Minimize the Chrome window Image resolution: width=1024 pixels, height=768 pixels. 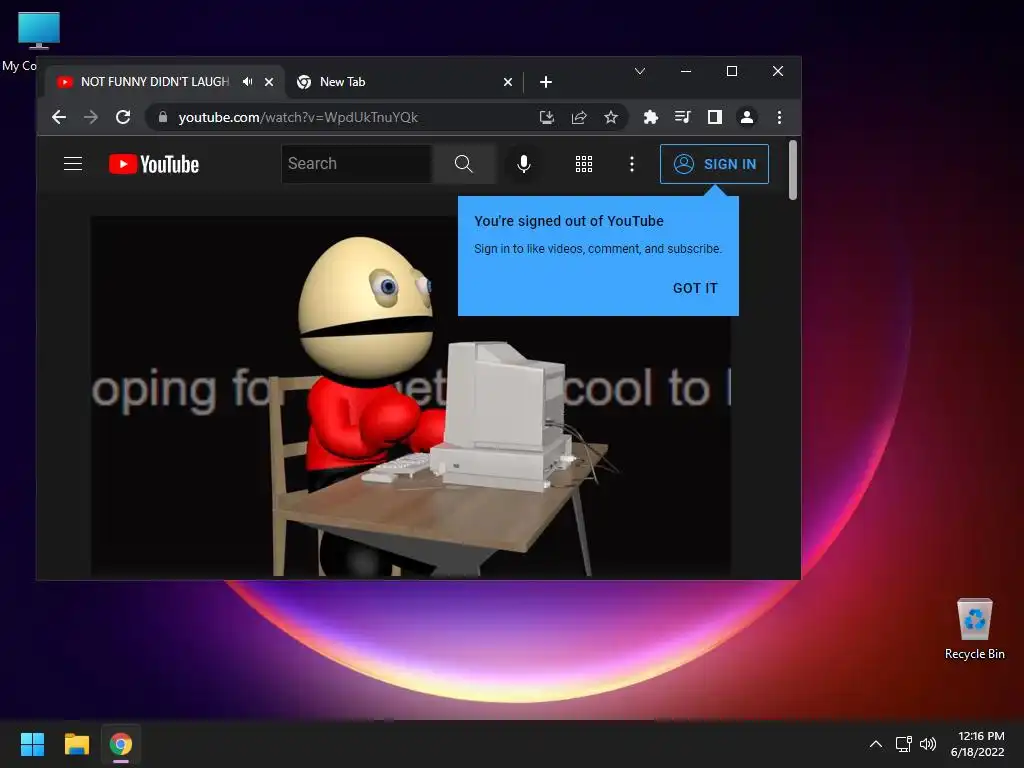coord(686,71)
